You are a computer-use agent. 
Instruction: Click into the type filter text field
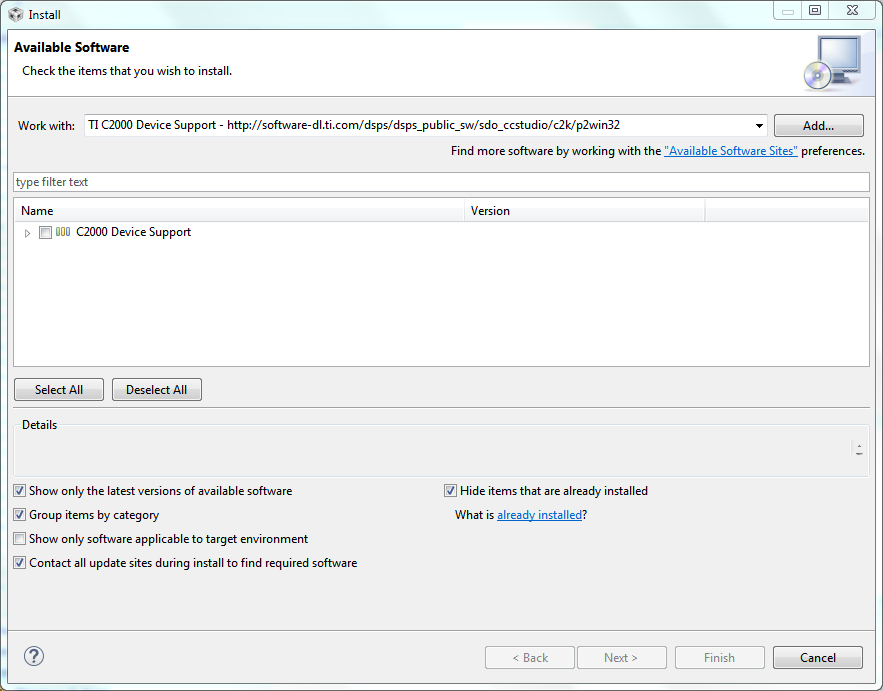click(x=441, y=182)
